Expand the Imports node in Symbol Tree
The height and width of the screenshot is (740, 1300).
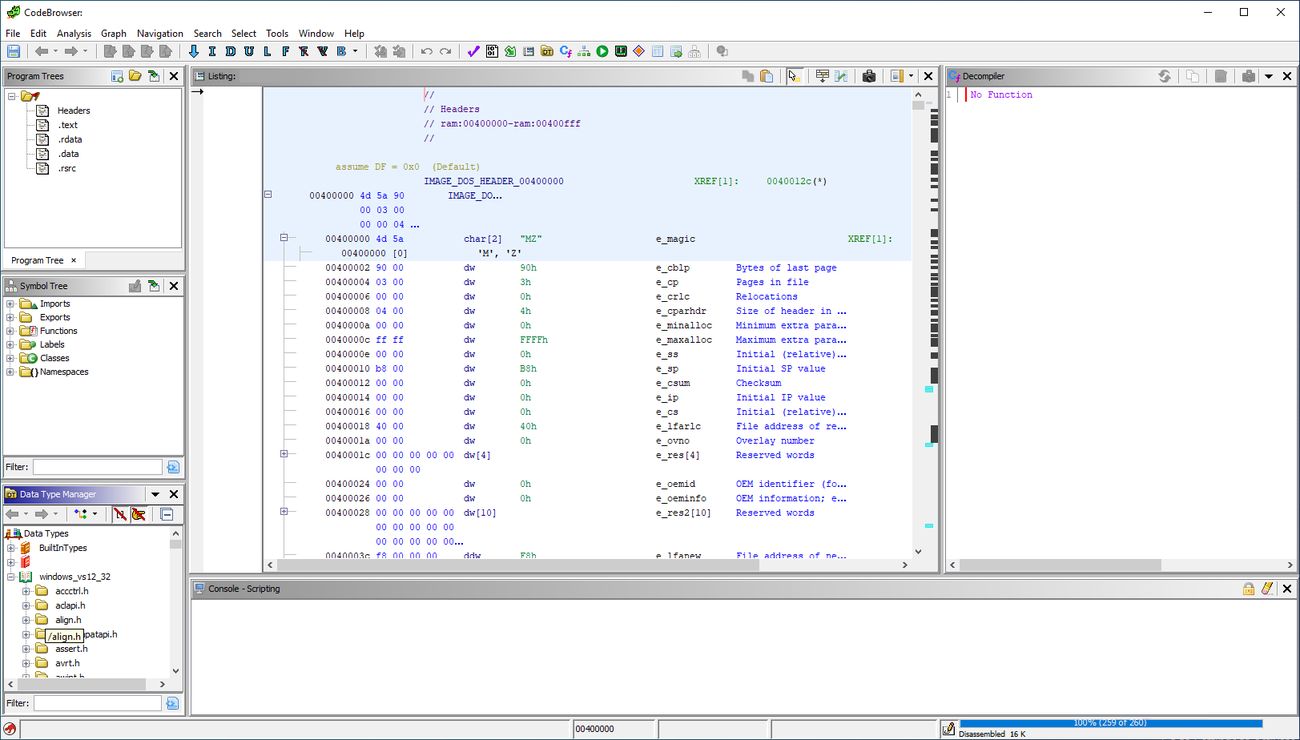[11, 304]
